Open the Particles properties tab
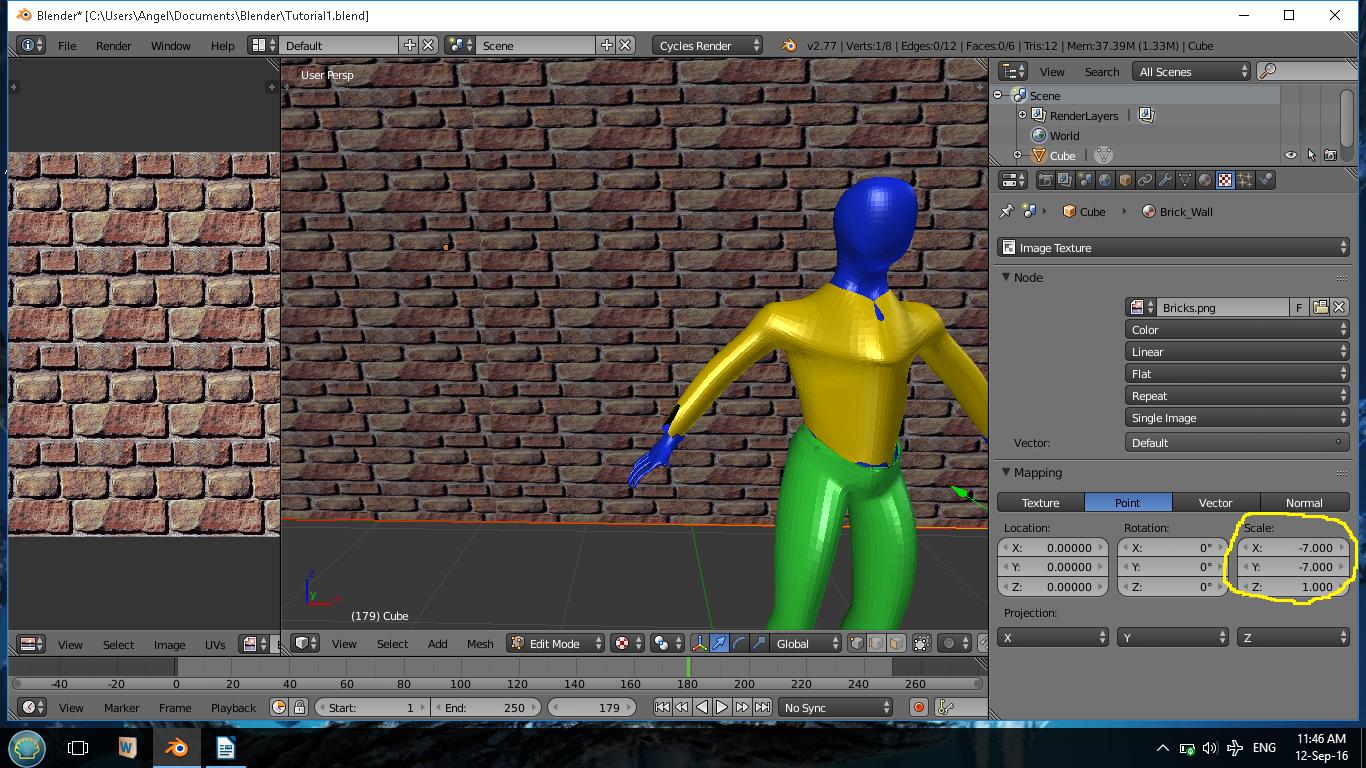1366x768 pixels. pyautogui.click(x=1245, y=180)
